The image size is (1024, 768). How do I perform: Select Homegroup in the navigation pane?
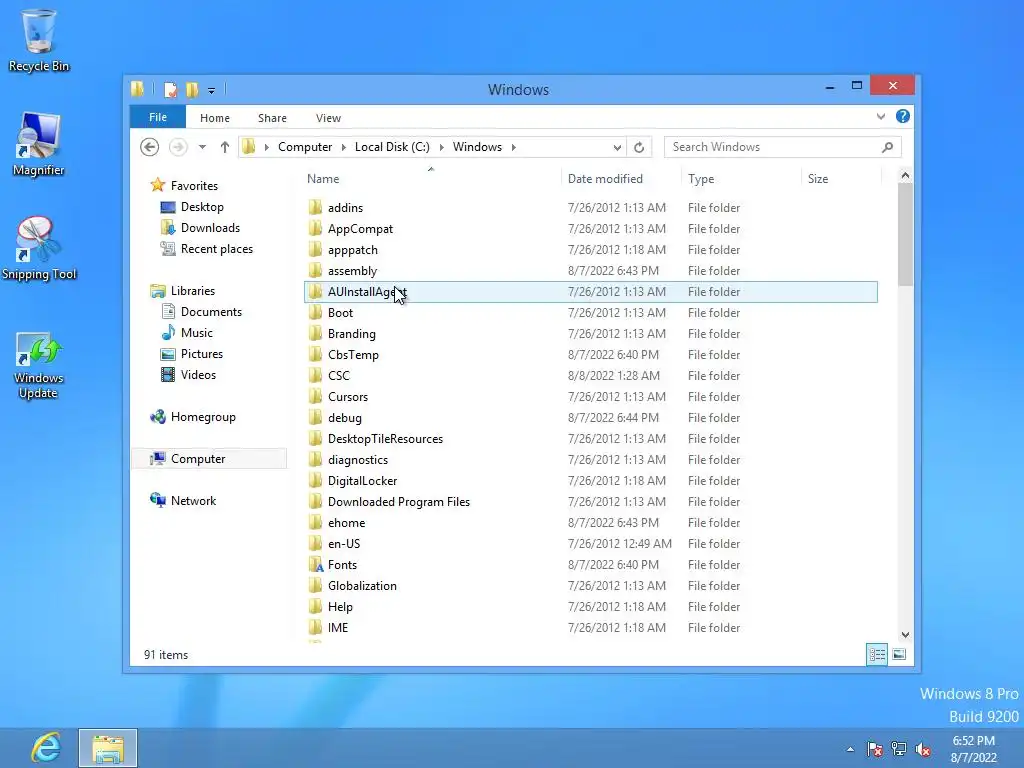202,417
